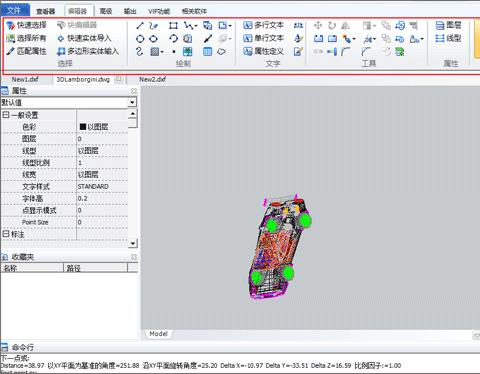
Task: Click properties panel scroll up arrow
Action: (133, 114)
